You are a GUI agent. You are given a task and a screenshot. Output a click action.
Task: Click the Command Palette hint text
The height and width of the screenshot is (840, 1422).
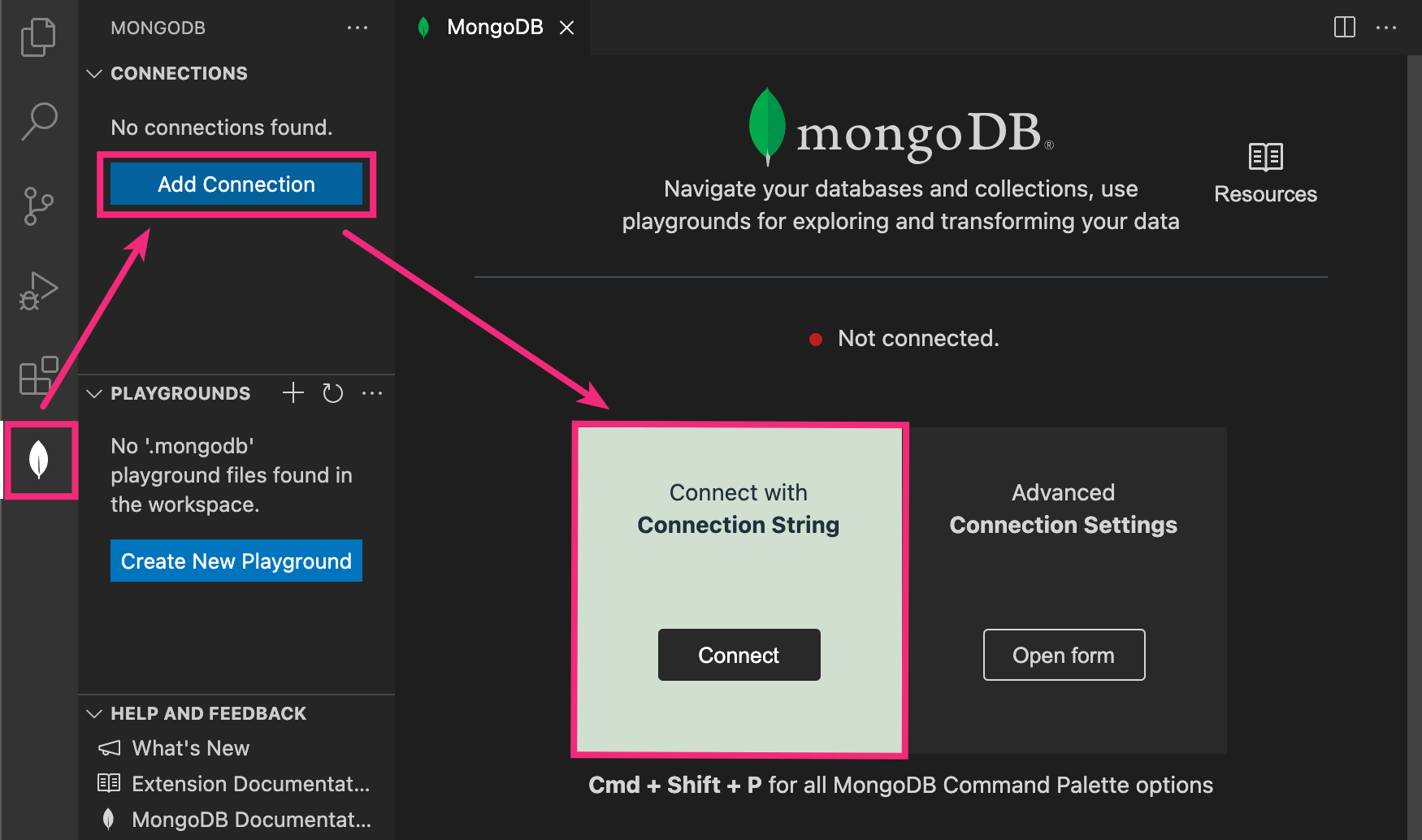[x=900, y=785]
